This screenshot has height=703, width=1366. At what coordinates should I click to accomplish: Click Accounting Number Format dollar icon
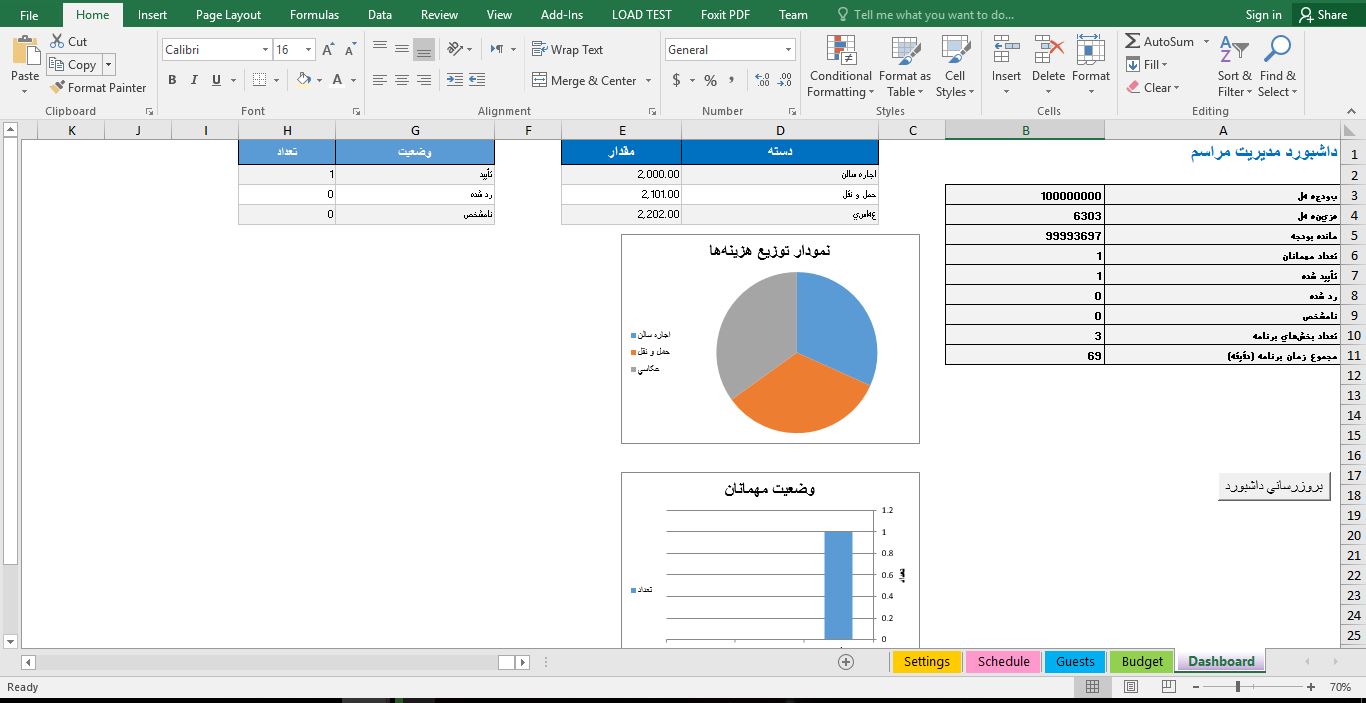tap(677, 80)
